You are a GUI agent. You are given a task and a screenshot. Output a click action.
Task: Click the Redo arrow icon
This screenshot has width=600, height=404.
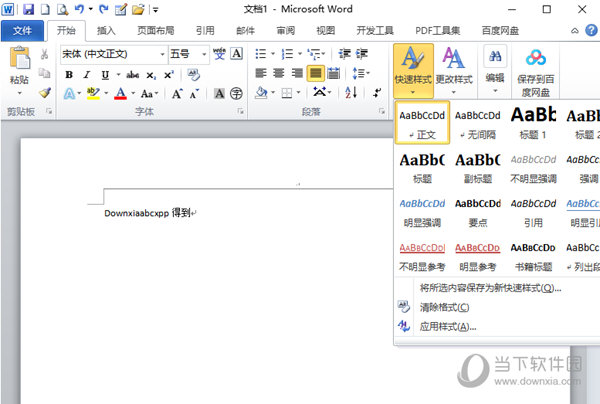click(103, 9)
